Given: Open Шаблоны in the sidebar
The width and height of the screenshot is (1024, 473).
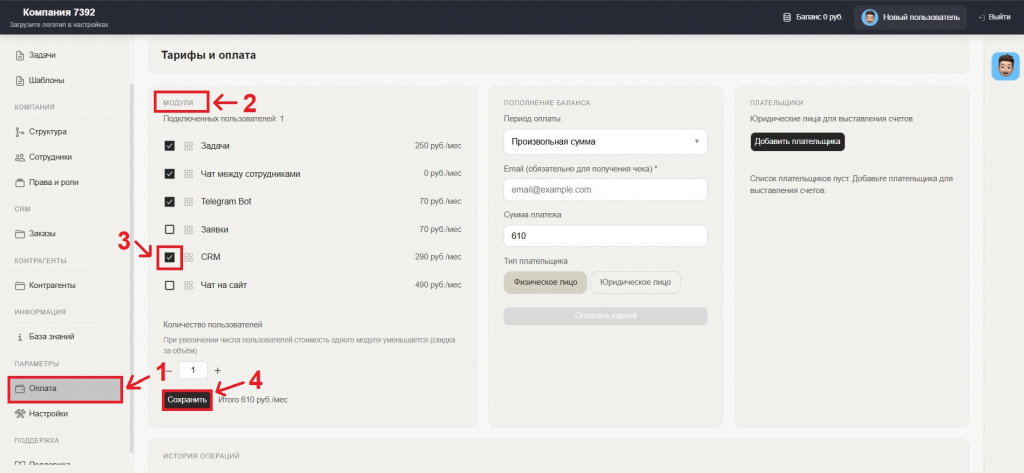Looking at the screenshot, I should (42, 81).
